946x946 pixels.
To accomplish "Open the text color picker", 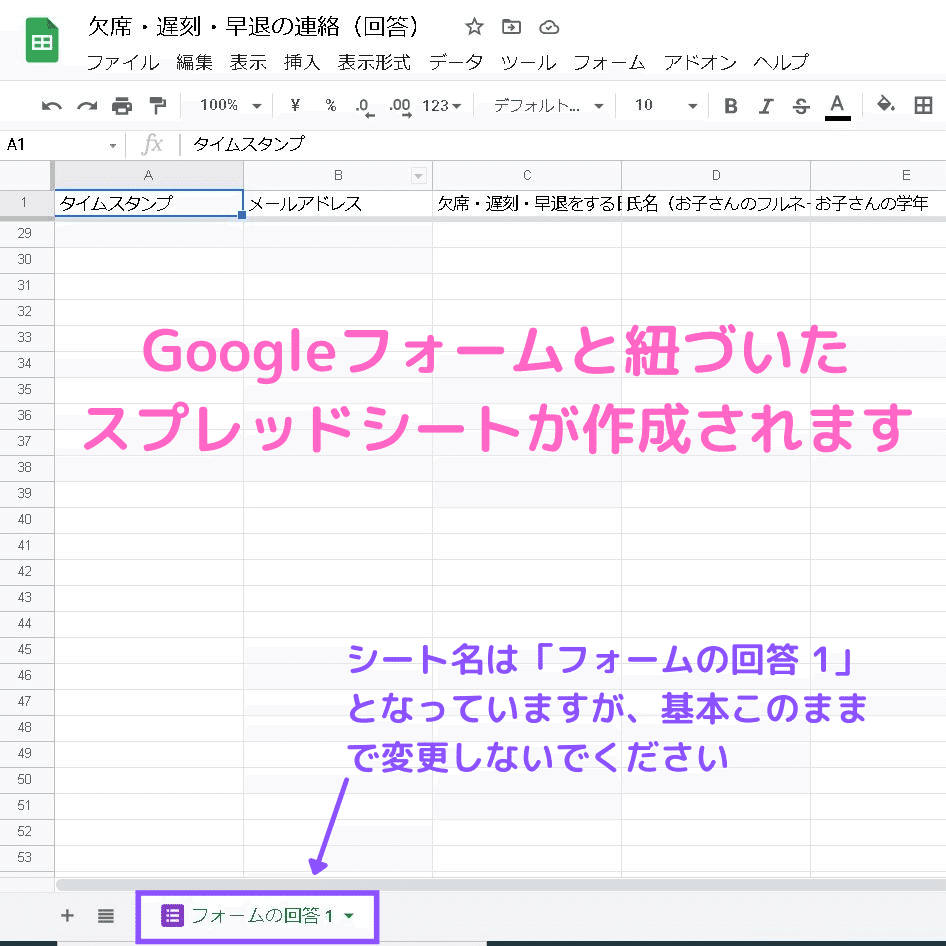I will point(837,107).
